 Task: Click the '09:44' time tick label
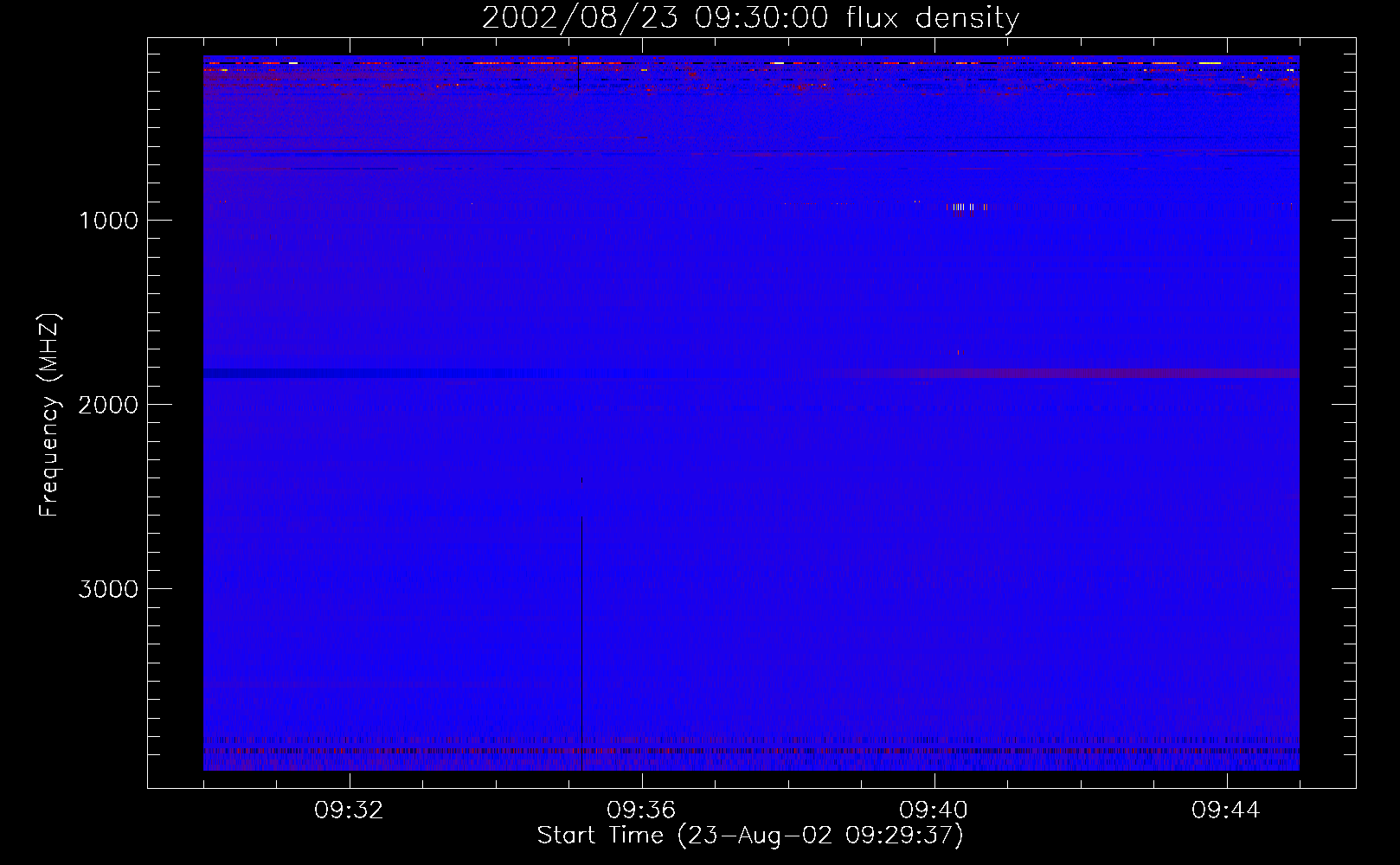tap(1226, 811)
